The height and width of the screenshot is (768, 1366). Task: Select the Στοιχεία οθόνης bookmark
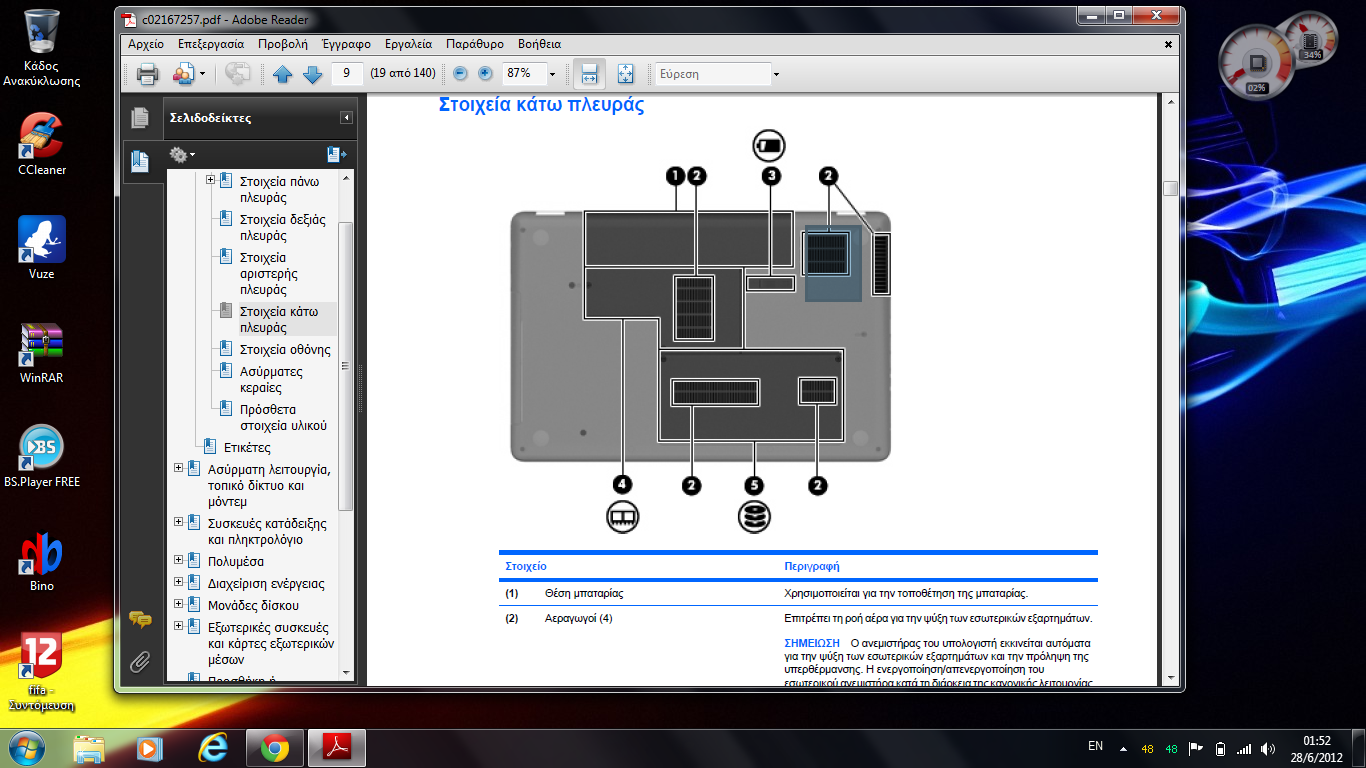click(x=284, y=349)
